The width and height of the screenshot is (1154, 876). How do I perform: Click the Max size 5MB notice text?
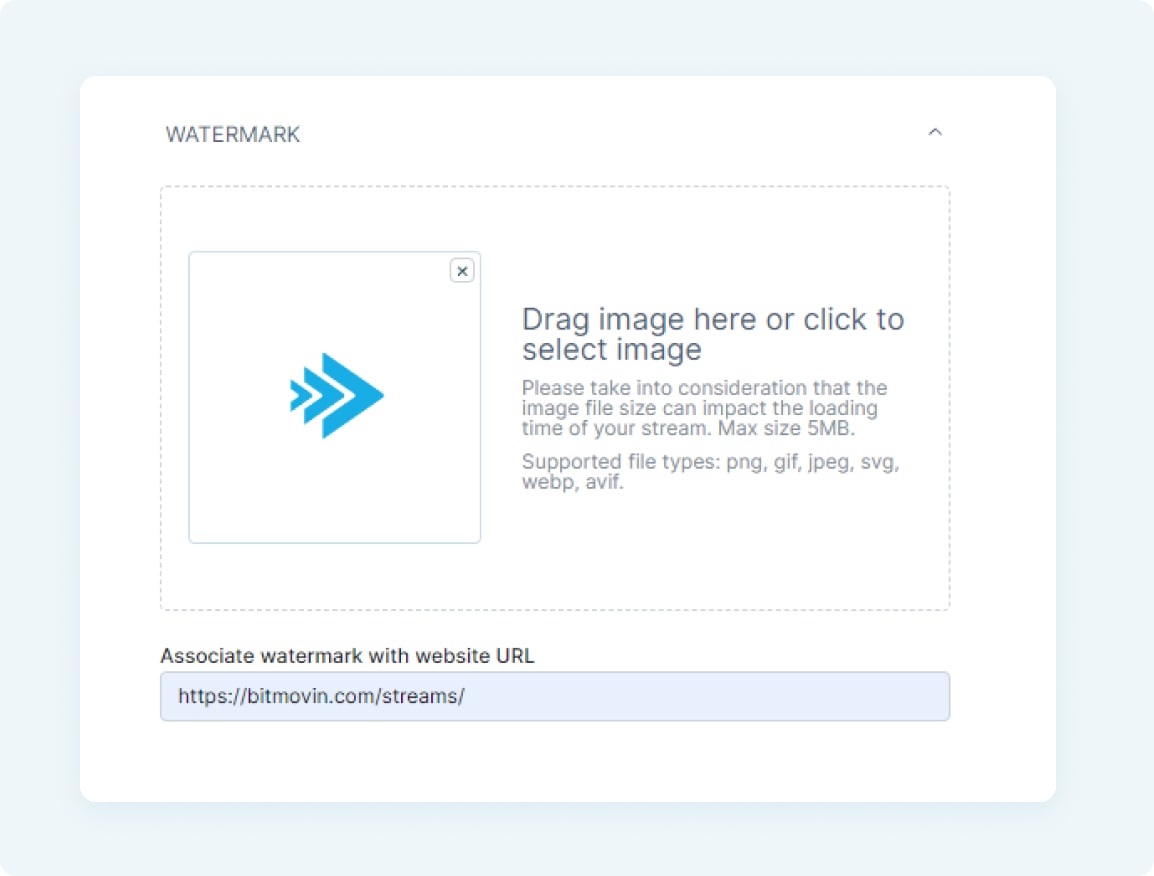click(704, 408)
